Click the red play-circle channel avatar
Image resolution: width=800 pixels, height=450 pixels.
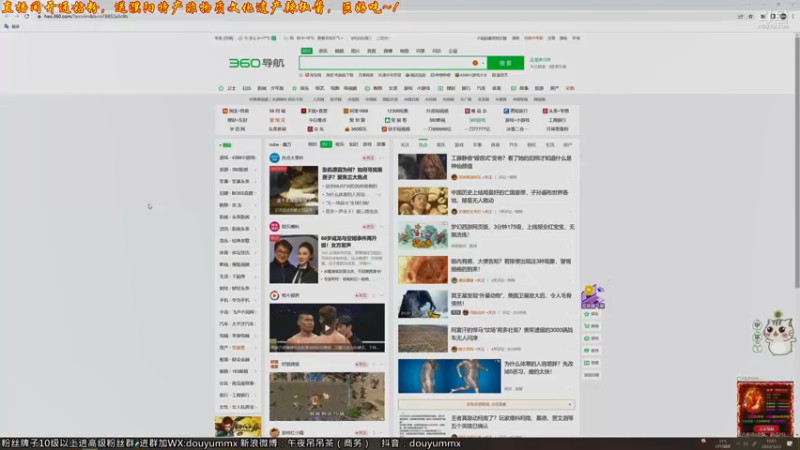pos(274,295)
